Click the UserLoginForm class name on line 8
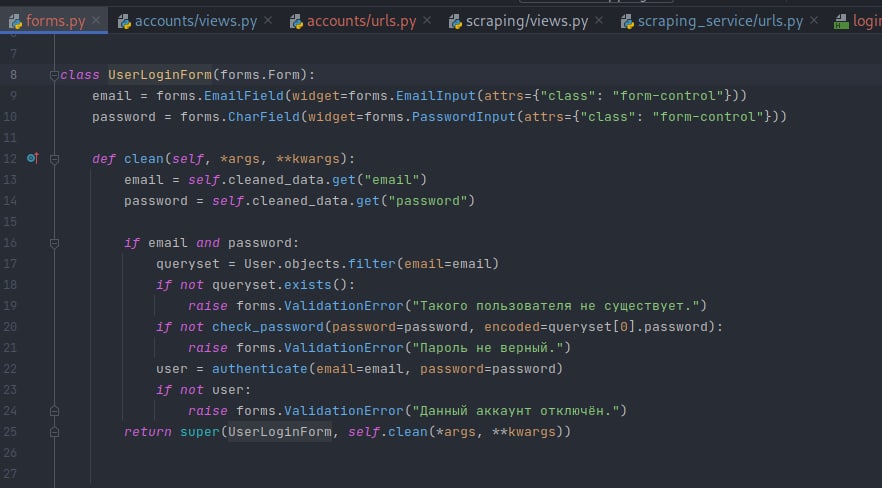The width and height of the screenshot is (882, 488). (x=160, y=75)
